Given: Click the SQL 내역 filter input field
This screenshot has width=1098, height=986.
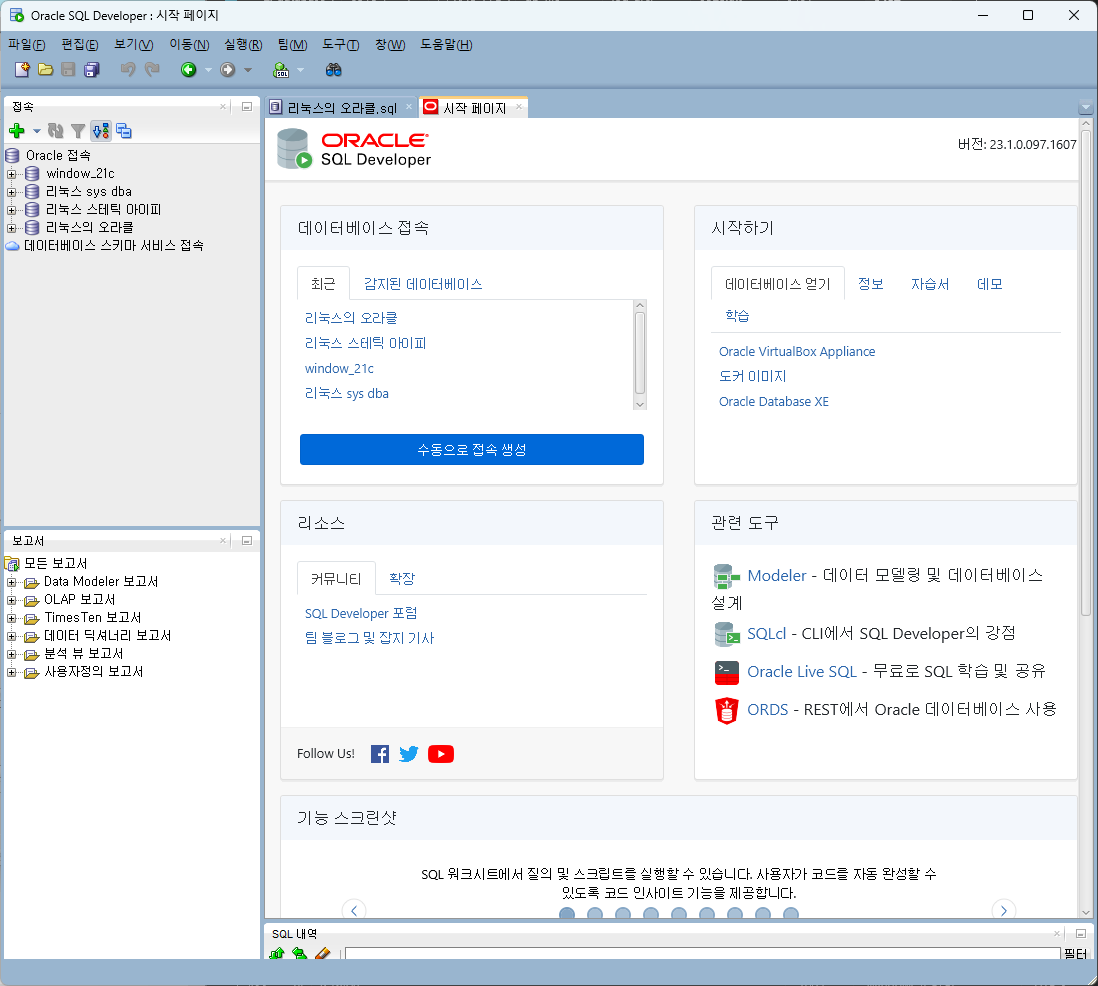Looking at the screenshot, I should 702,954.
